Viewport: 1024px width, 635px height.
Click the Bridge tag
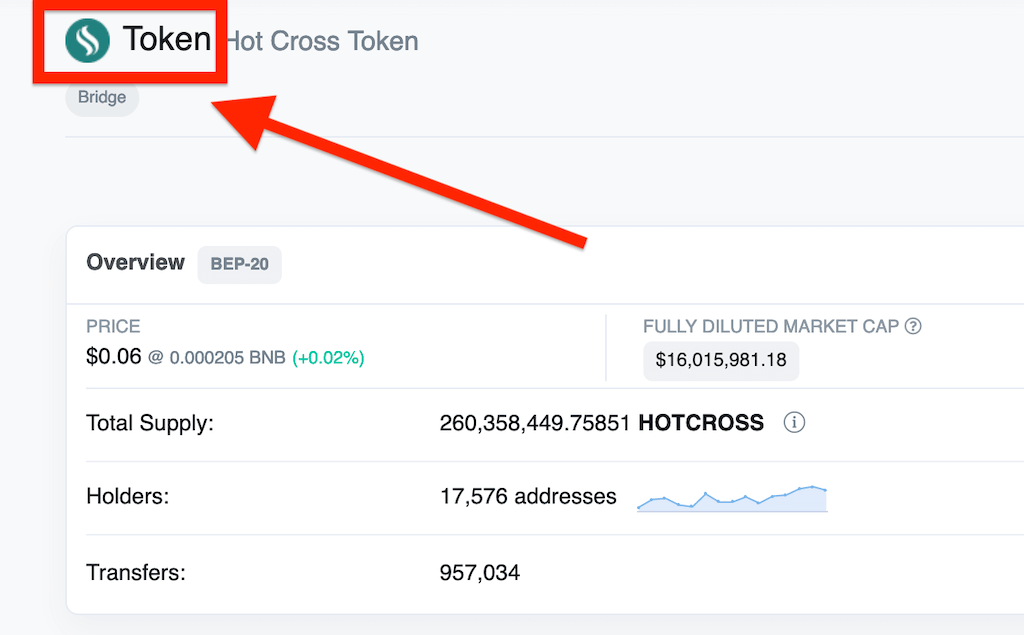102,97
